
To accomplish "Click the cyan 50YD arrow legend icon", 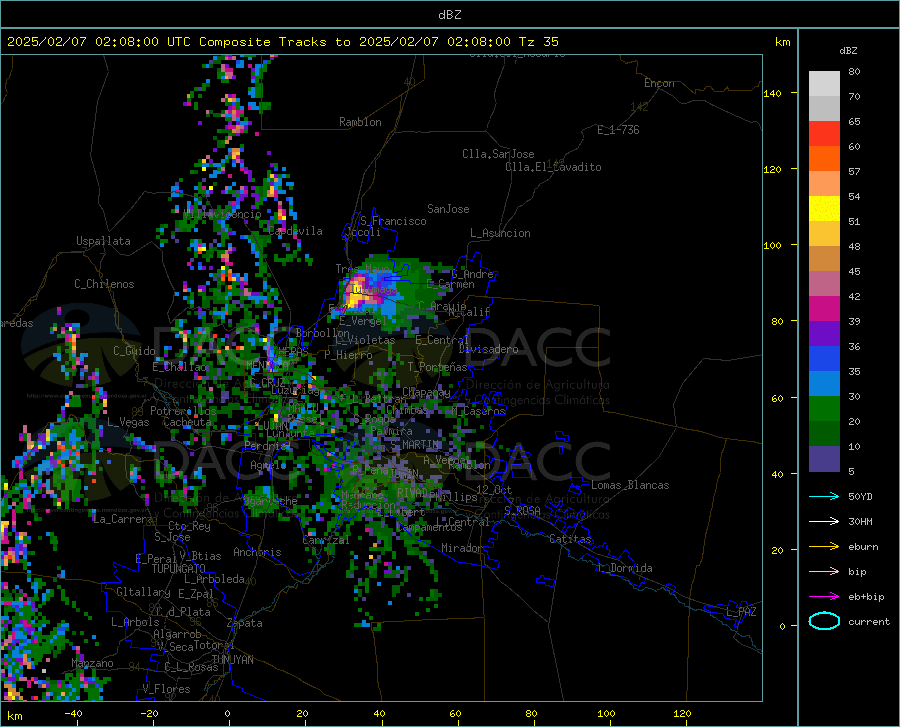I will click(824, 496).
